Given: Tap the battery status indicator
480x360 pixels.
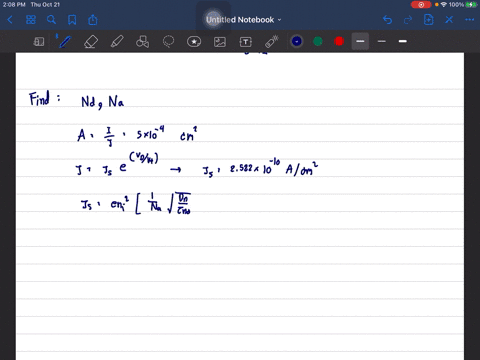Looking at the screenshot, I should click(x=471, y=5).
